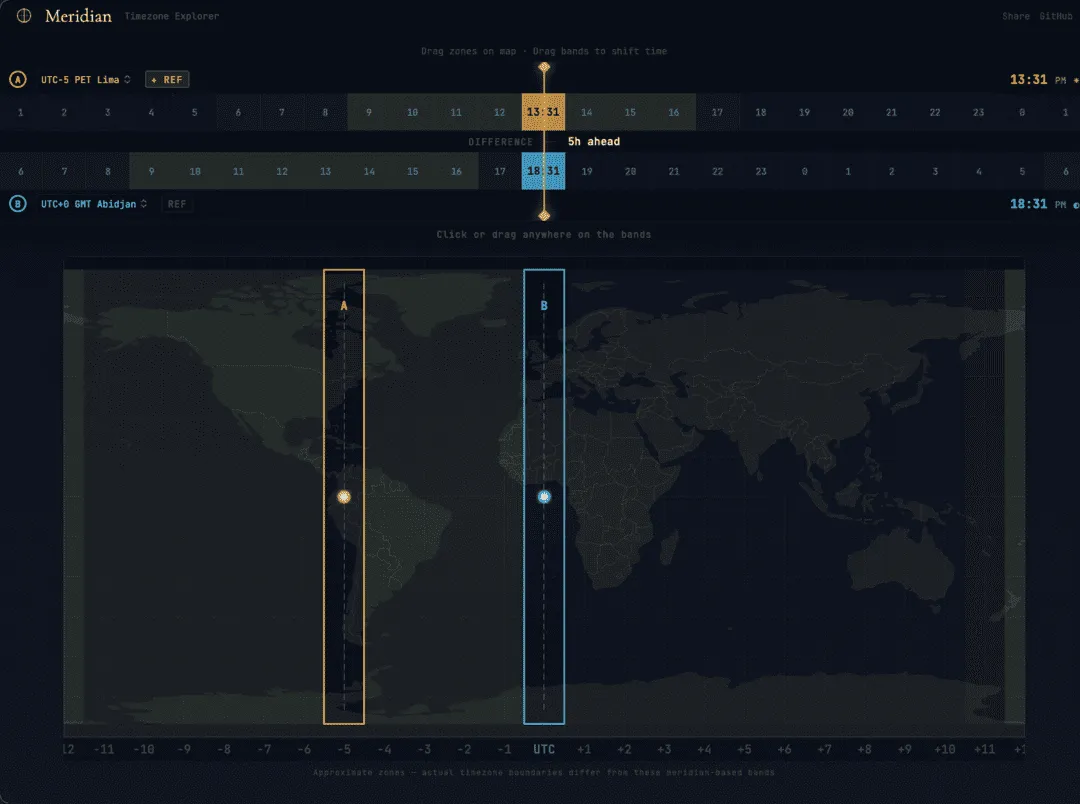Click the Share link
Screen dimensions: 1080x804
[x=1015, y=16]
